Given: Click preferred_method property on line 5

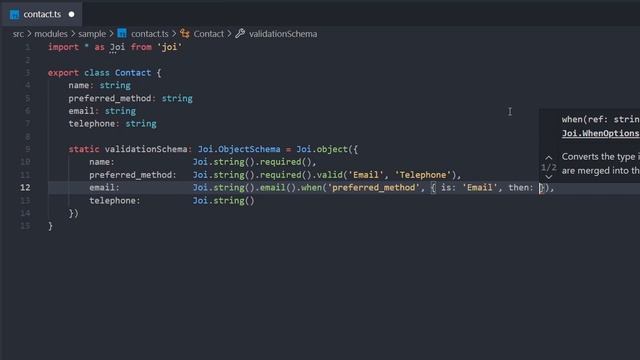Looking at the screenshot, I should [x=110, y=98].
